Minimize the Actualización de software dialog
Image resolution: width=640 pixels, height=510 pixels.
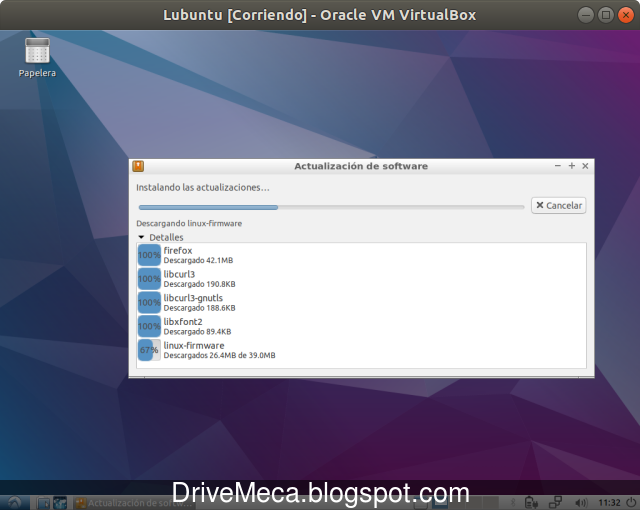[558, 166]
